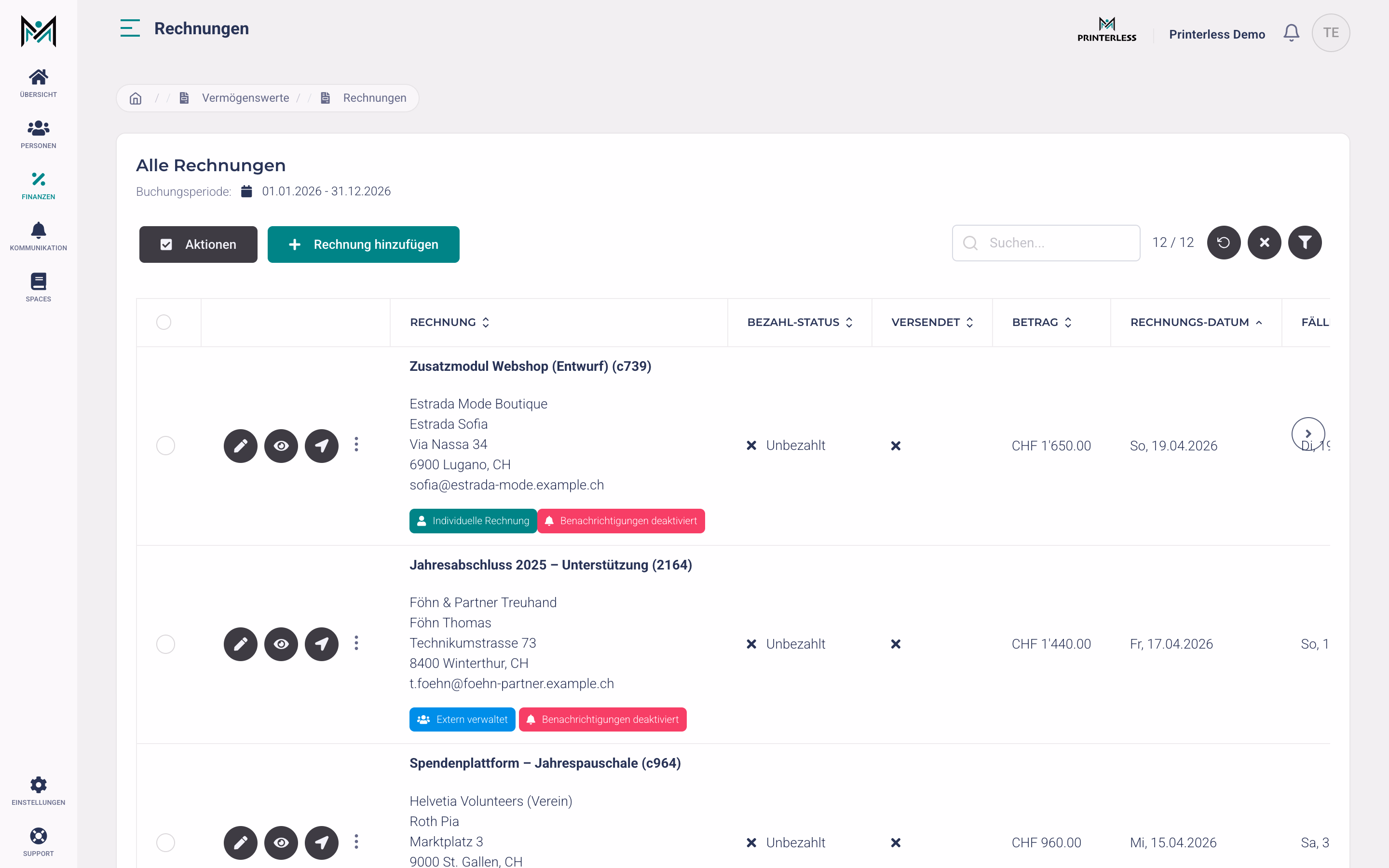
Task: Select all invoices with header checkbox
Action: click(163, 322)
